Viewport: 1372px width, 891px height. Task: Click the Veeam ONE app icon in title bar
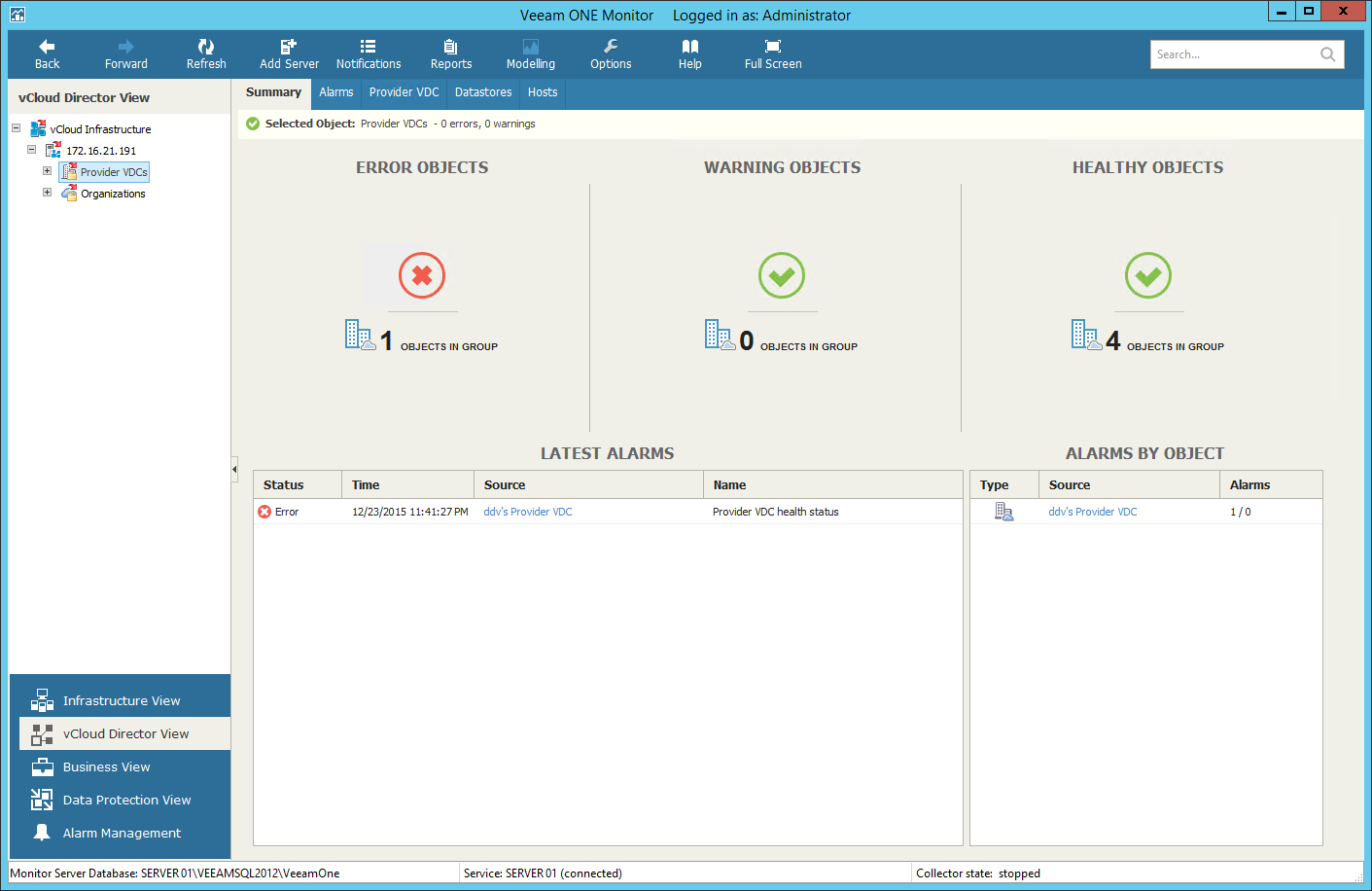click(17, 15)
